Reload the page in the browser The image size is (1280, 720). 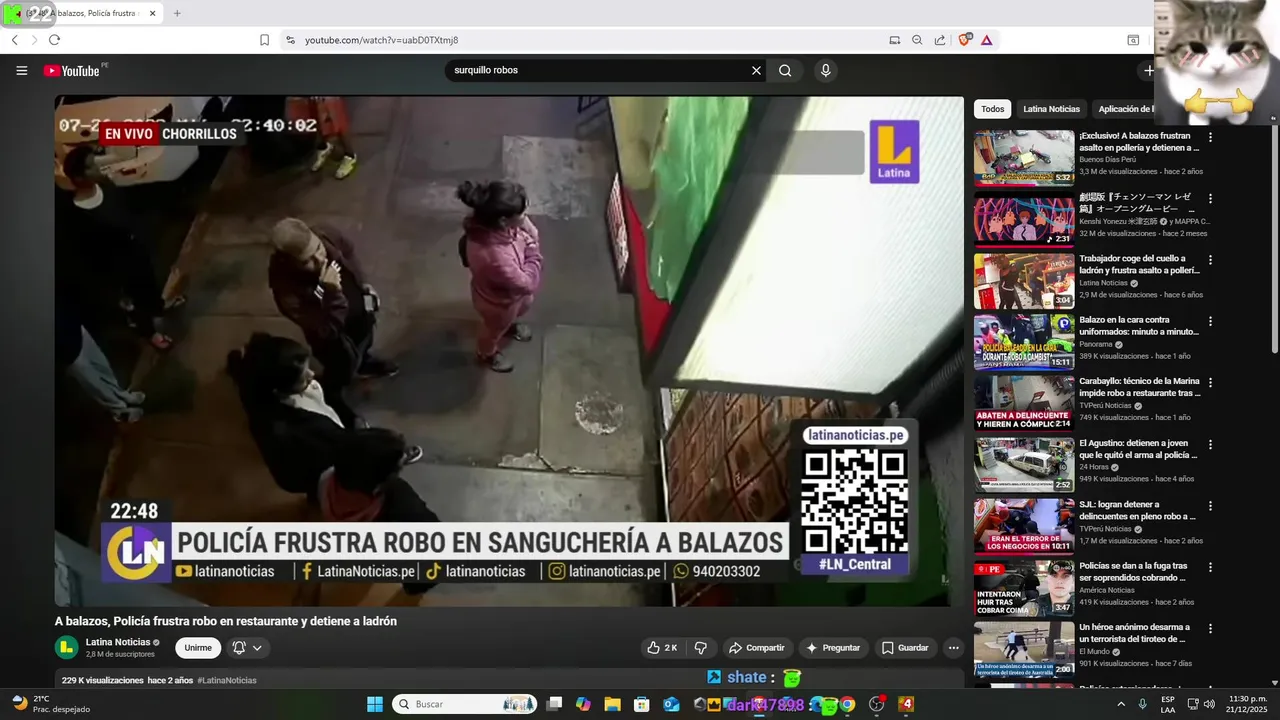54,40
